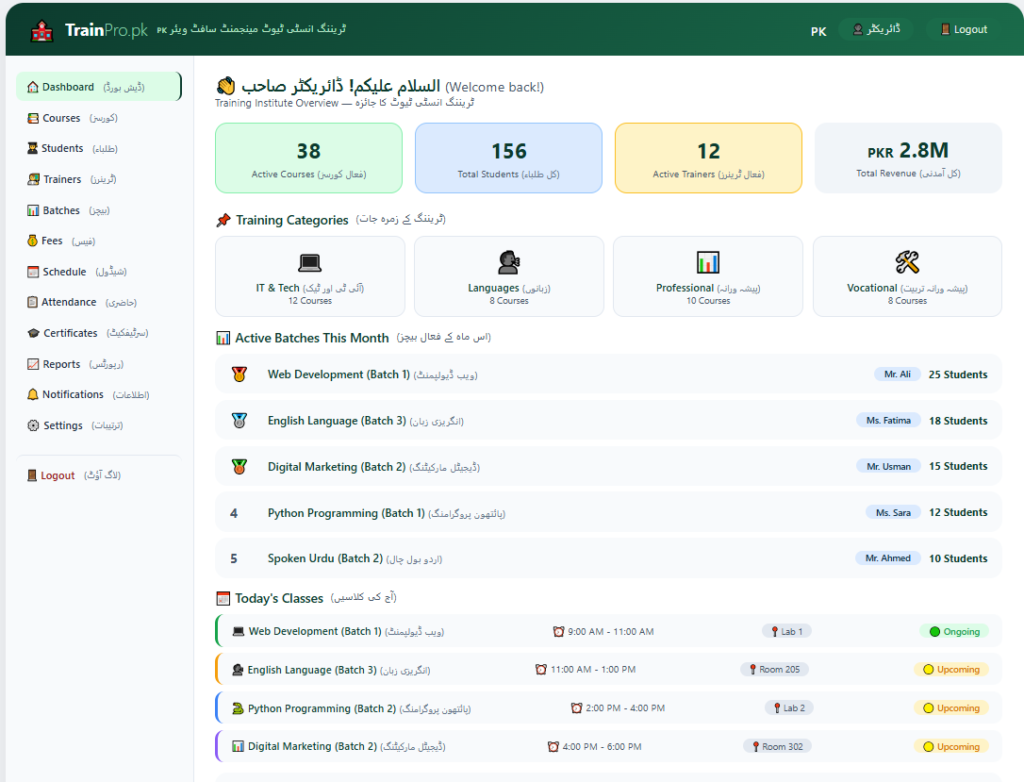Click the Room 205 location tag
1024x782 pixels.
click(x=775, y=670)
